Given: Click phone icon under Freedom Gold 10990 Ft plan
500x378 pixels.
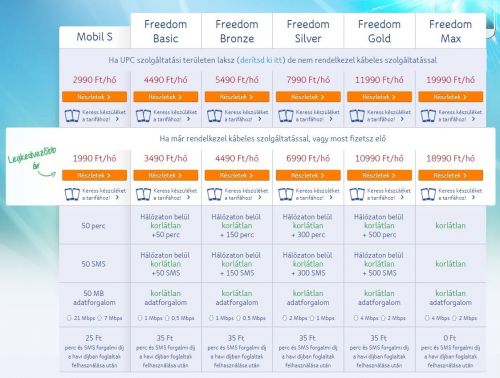Looking at the screenshot, I should pos(357,194).
